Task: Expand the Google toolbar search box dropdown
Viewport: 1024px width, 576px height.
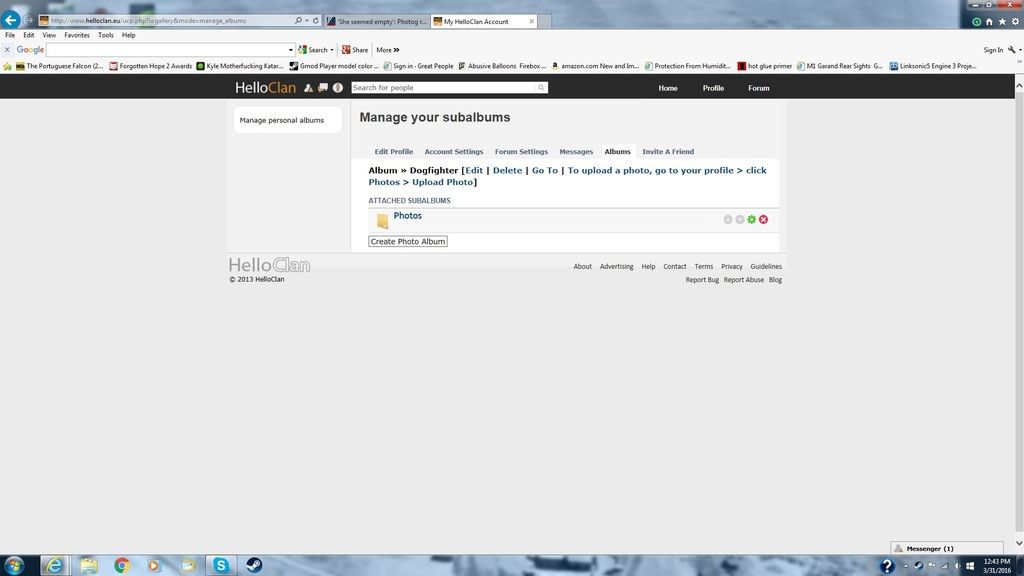Action: (x=291, y=50)
